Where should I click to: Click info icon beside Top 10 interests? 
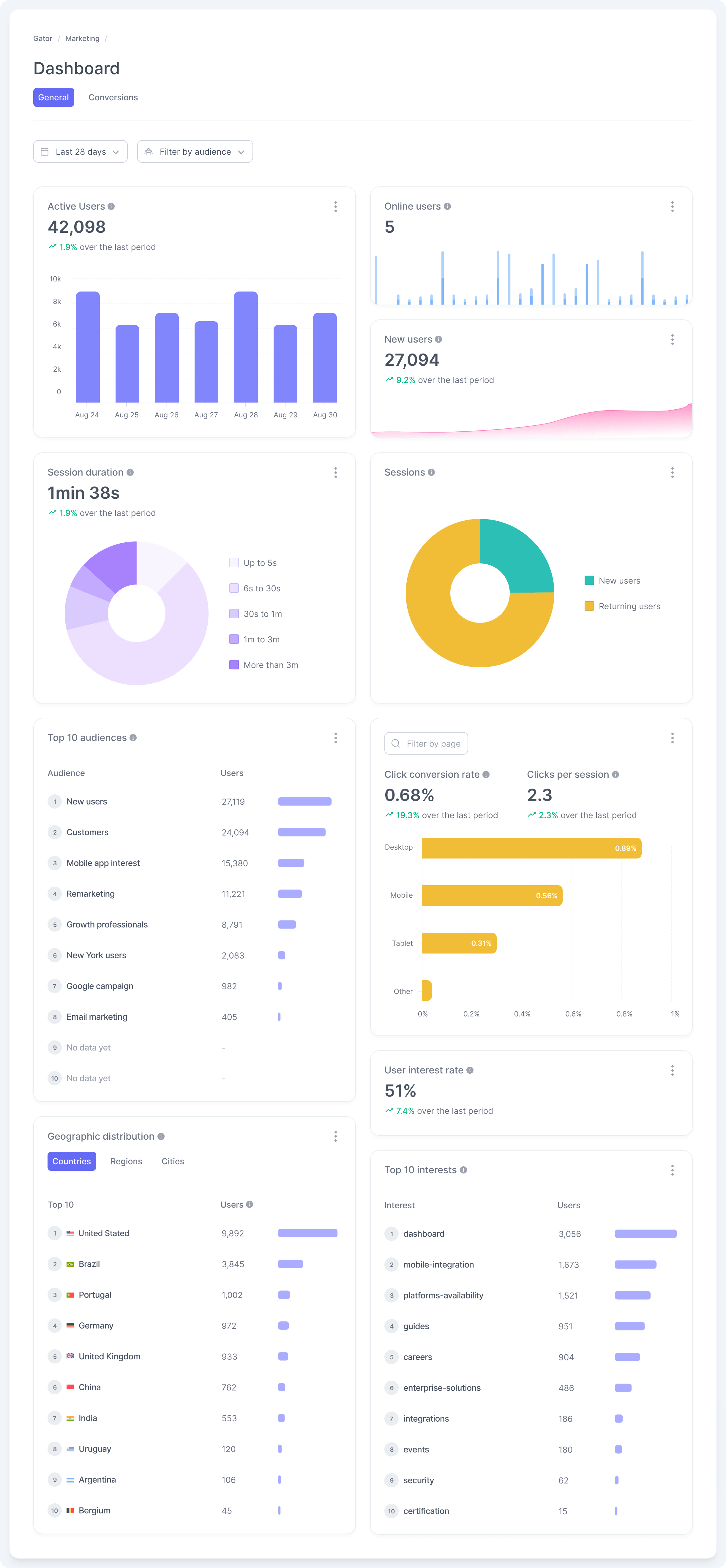coord(463,1170)
